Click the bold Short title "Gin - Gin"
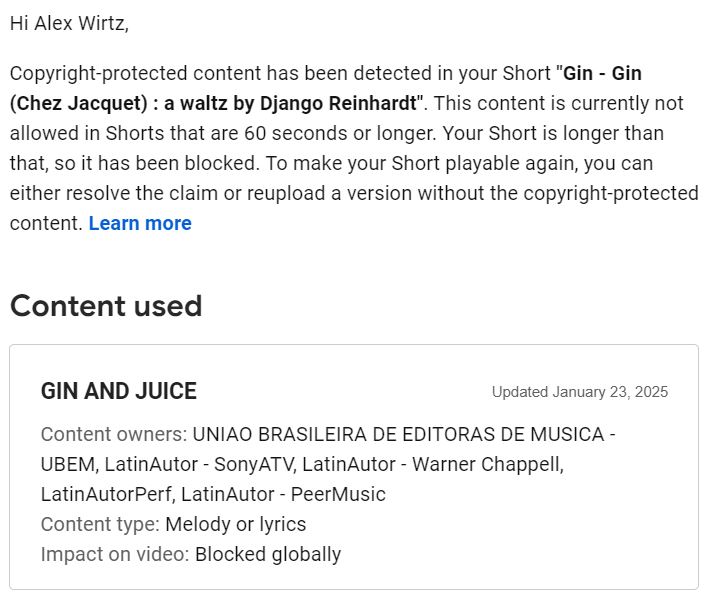Screen dimensions: 722x607 [x=603, y=74]
